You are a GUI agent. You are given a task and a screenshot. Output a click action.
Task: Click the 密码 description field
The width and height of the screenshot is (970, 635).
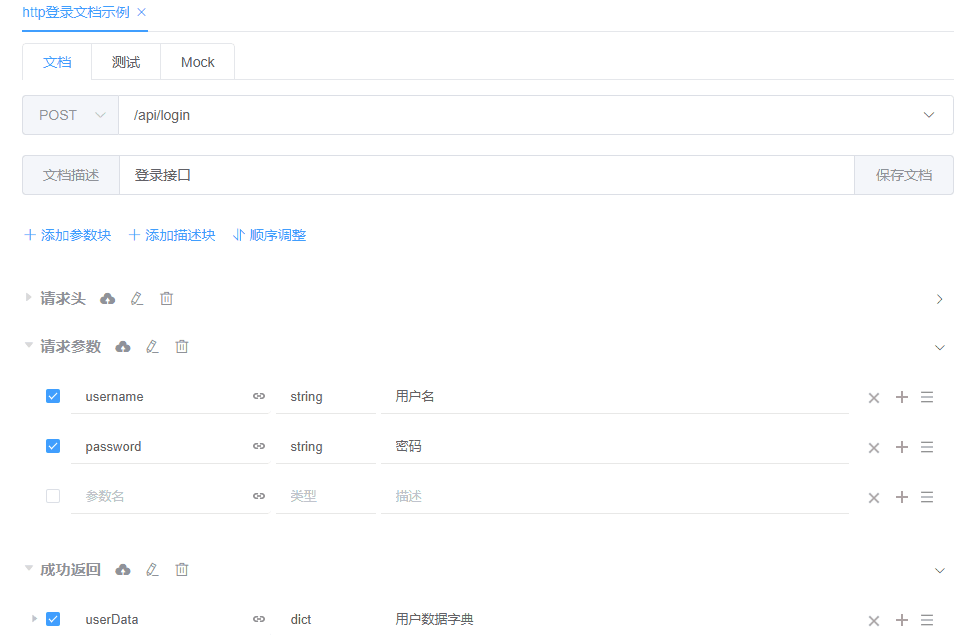pyautogui.click(x=615, y=447)
